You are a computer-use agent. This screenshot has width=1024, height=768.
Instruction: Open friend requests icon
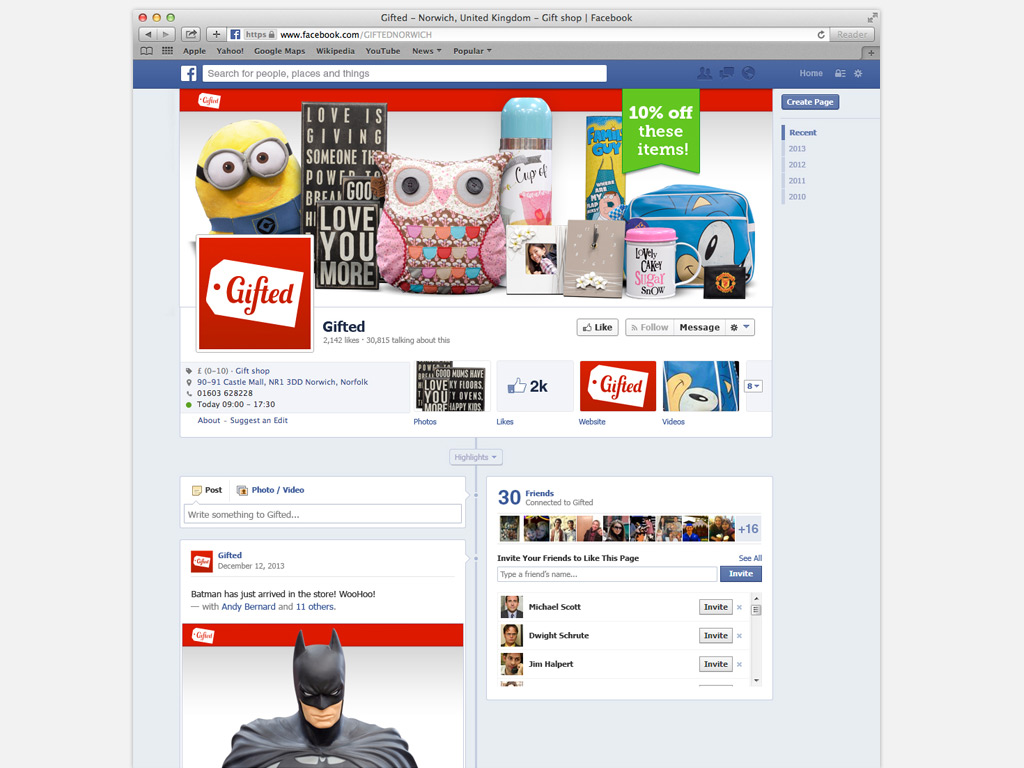pyautogui.click(x=705, y=73)
